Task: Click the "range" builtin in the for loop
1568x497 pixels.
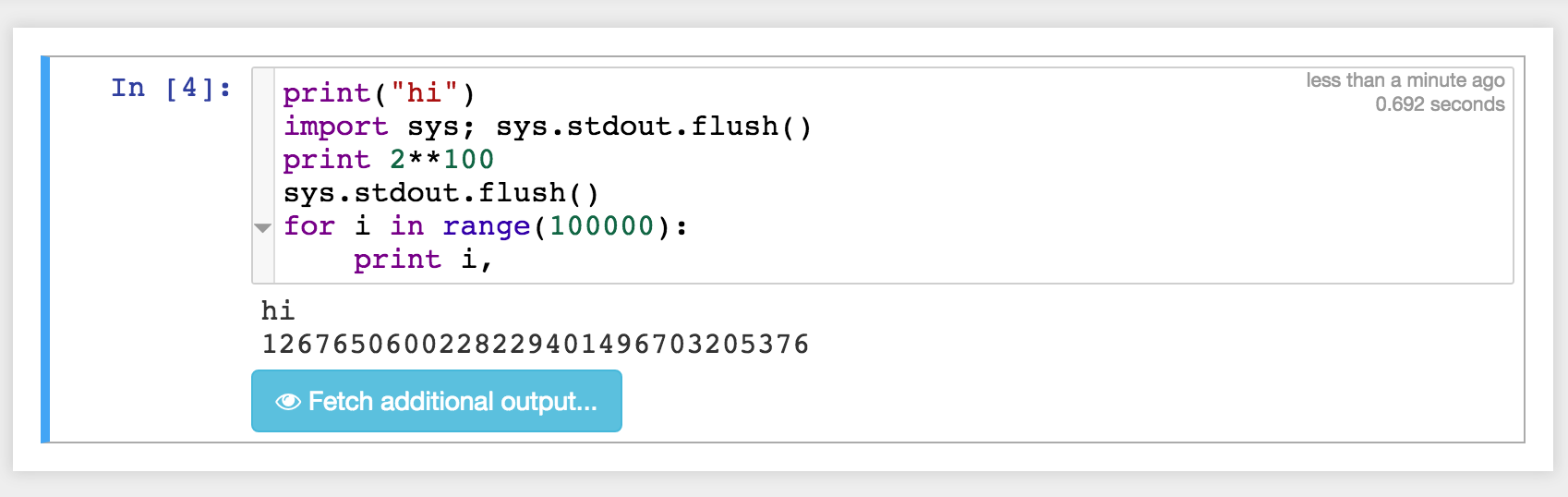Action: [486, 226]
